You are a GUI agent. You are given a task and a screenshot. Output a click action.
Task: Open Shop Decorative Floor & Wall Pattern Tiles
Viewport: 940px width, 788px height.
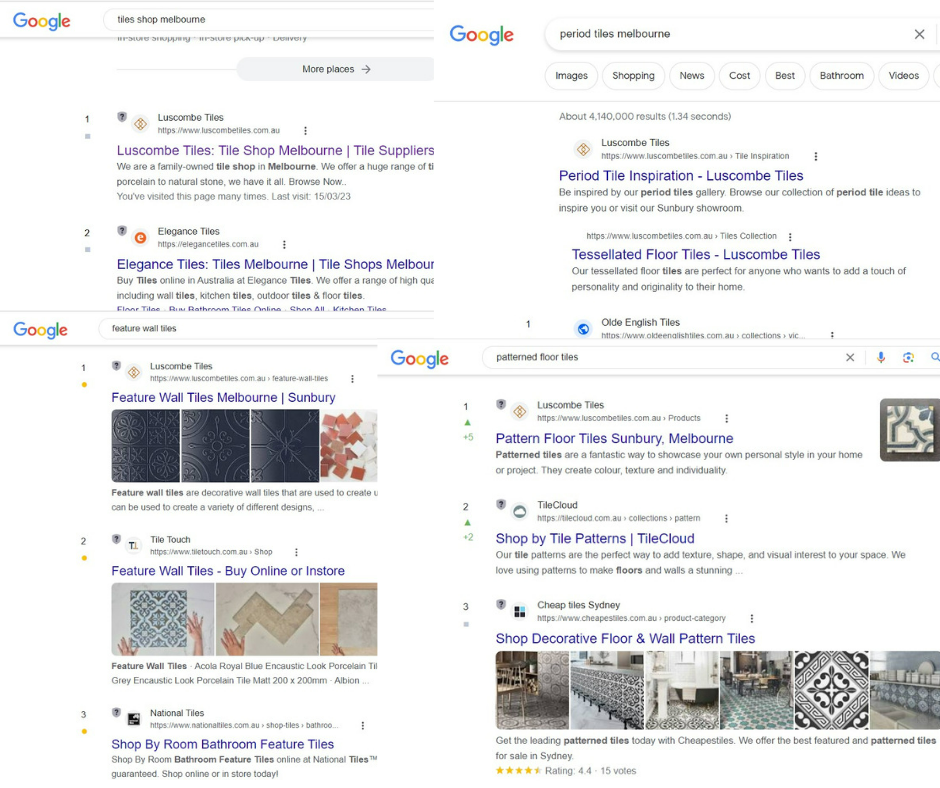[x=625, y=639]
